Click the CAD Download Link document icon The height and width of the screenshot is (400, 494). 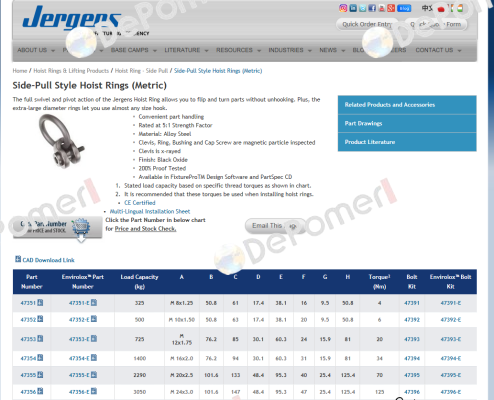point(18,259)
